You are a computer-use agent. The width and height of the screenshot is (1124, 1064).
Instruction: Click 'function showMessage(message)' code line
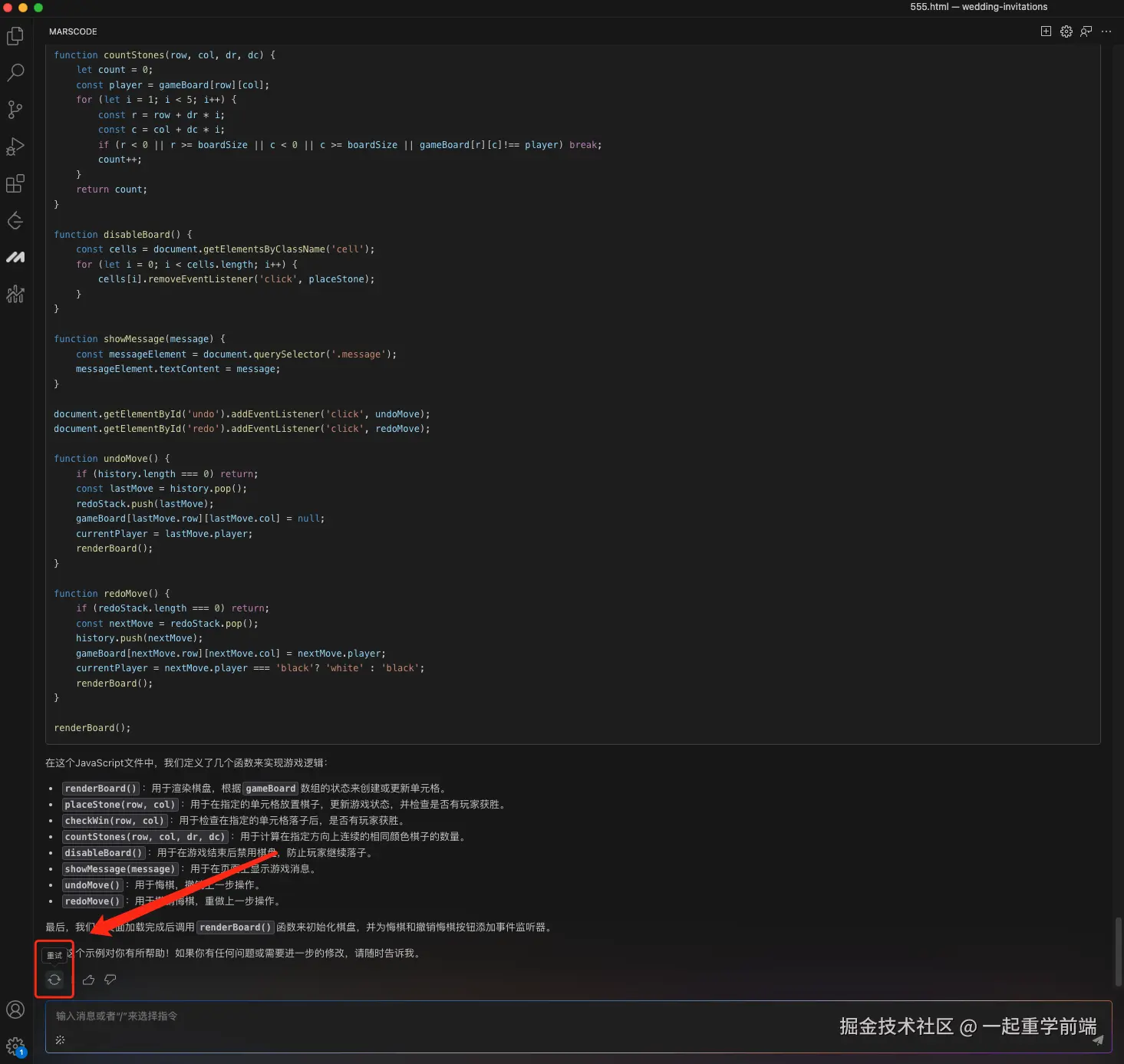(140, 339)
